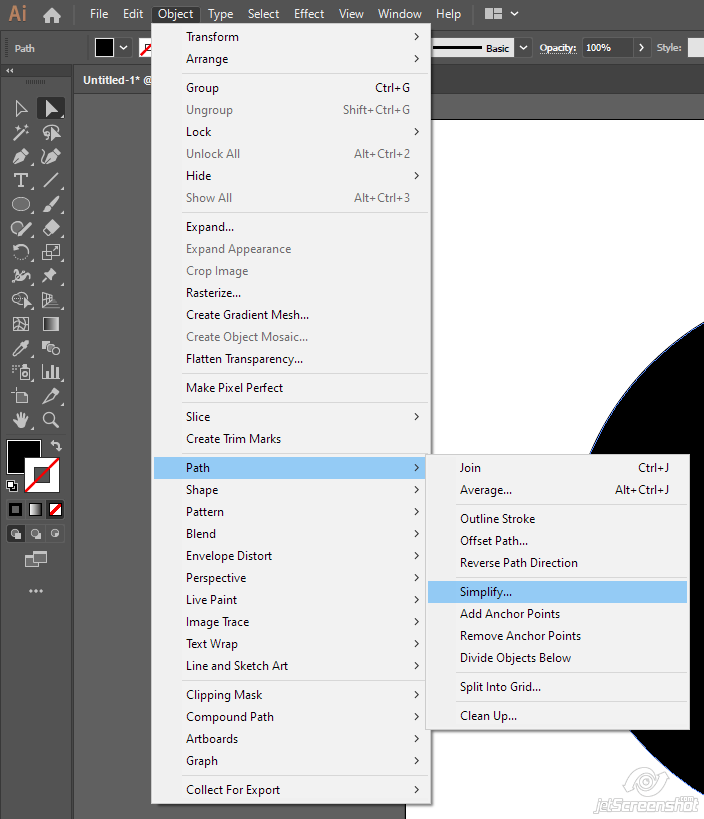Select the Paintbrush tool
This screenshot has width=704, height=819.
(51, 204)
